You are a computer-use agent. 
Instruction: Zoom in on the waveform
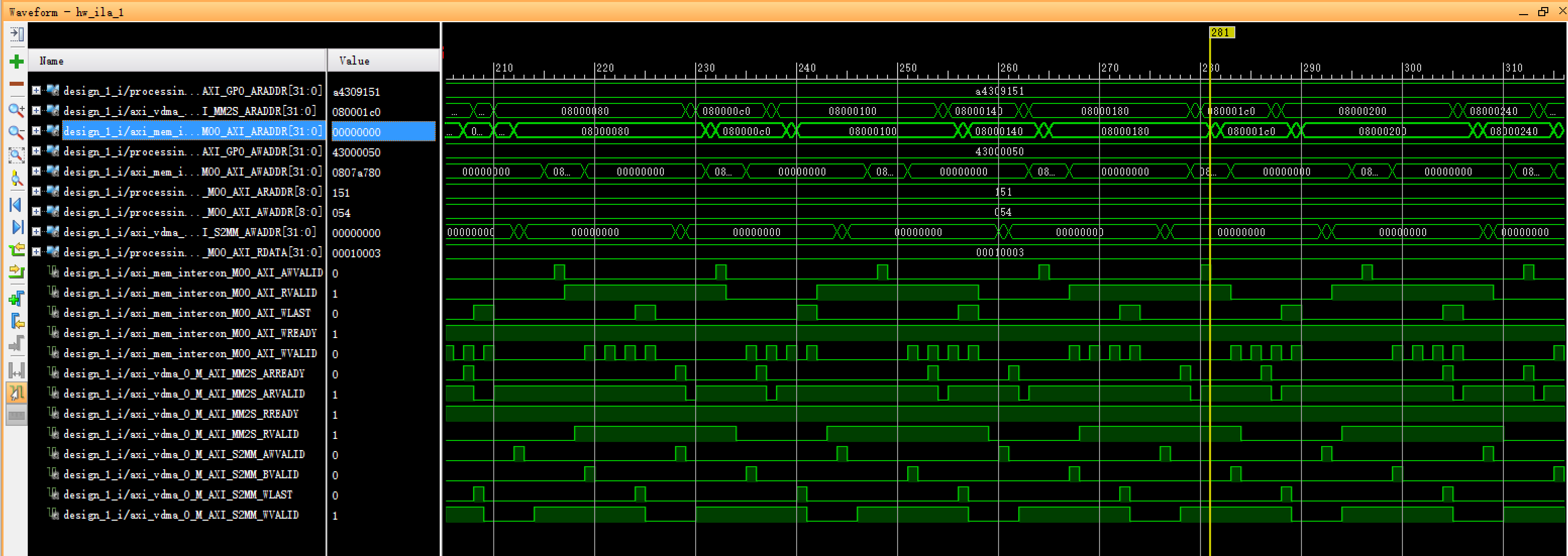point(17,110)
